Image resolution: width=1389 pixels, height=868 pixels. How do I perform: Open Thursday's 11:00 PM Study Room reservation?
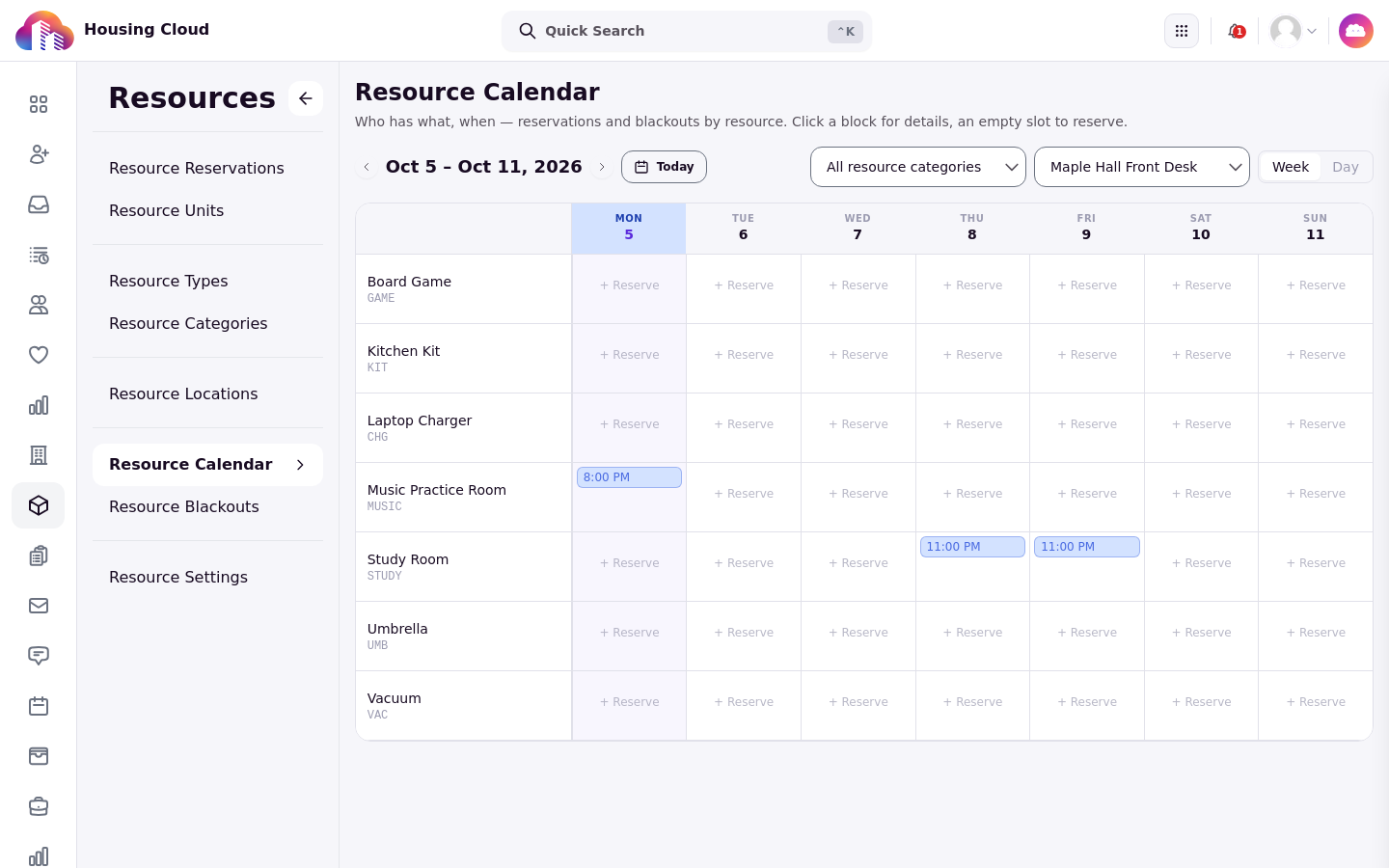[x=972, y=547]
